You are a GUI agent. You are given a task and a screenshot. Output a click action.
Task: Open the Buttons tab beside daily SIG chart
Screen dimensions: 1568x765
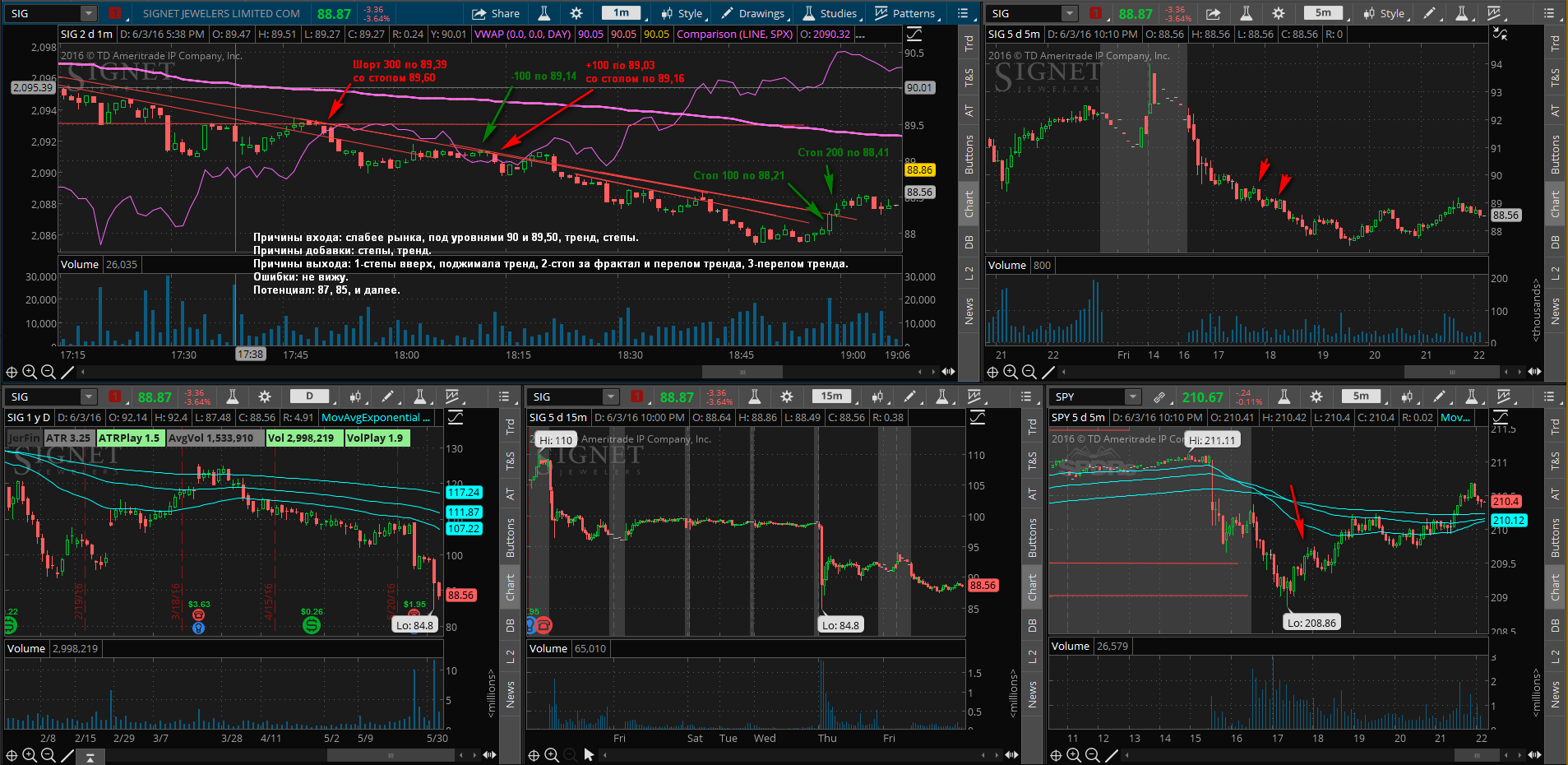[x=510, y=538]
